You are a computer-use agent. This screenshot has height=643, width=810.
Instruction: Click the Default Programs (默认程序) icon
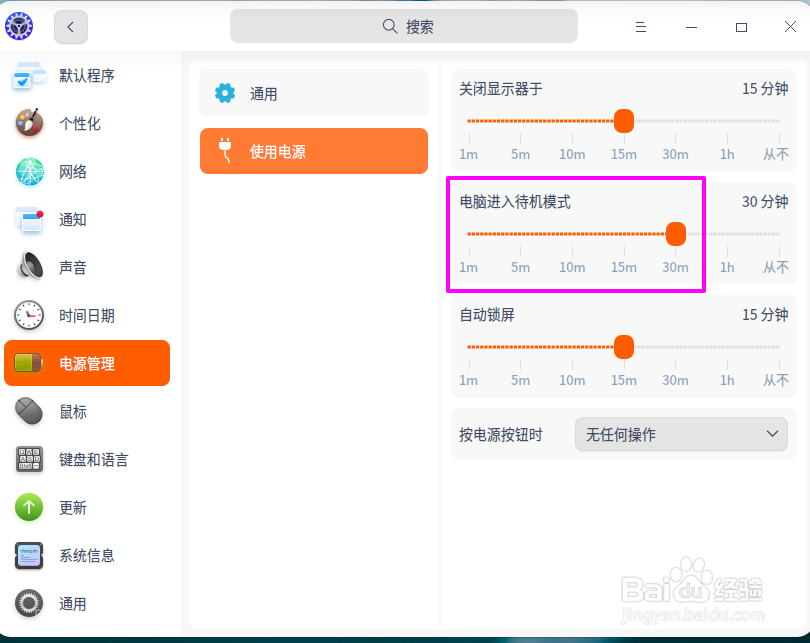point(29,76)
